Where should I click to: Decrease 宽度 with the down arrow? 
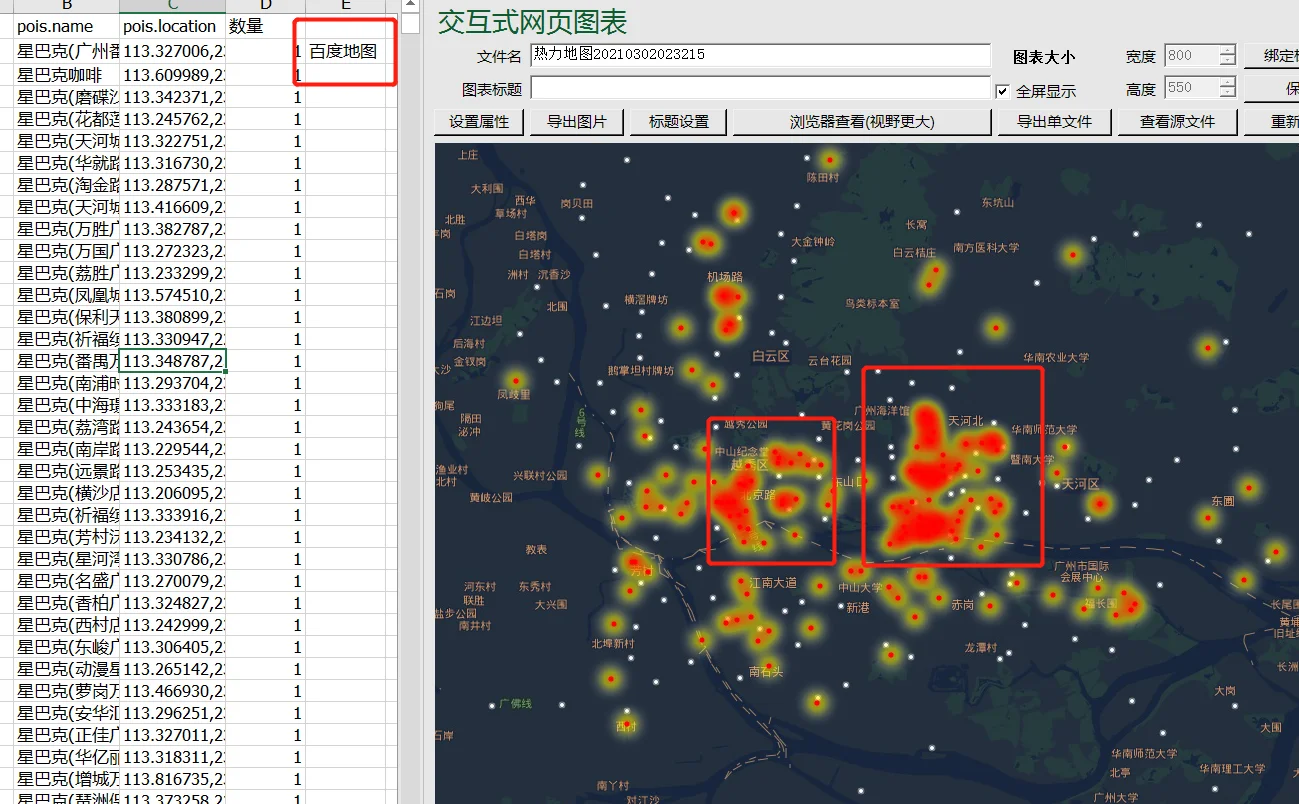[1227, 62]
